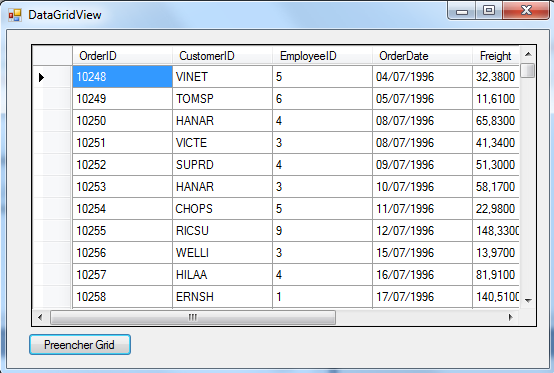Viewport: 554px width, 373px height.
Task: Select the ERNSH customer cell
Action: [x=222, y=297]
